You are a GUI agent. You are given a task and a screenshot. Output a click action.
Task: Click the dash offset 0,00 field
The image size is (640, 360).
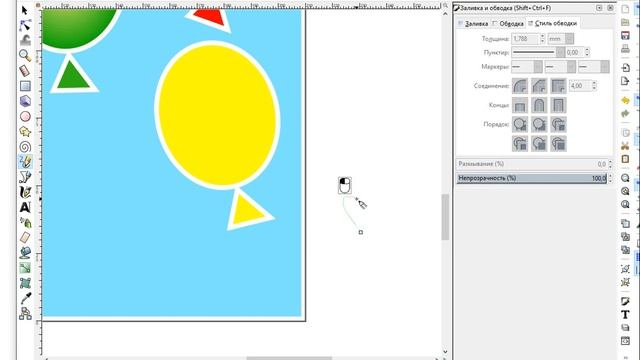[x=575, y=52]
